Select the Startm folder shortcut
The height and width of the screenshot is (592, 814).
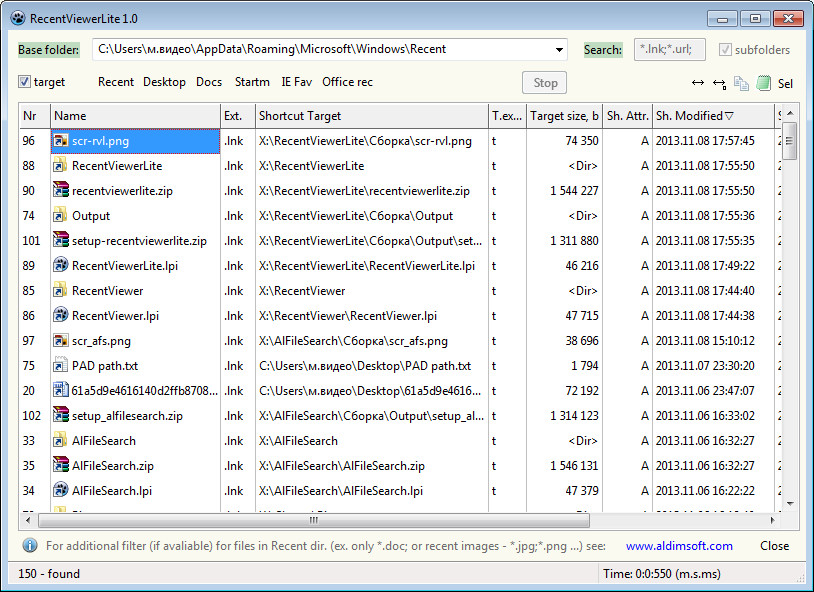pyautogui.click(x=252, y=82)
